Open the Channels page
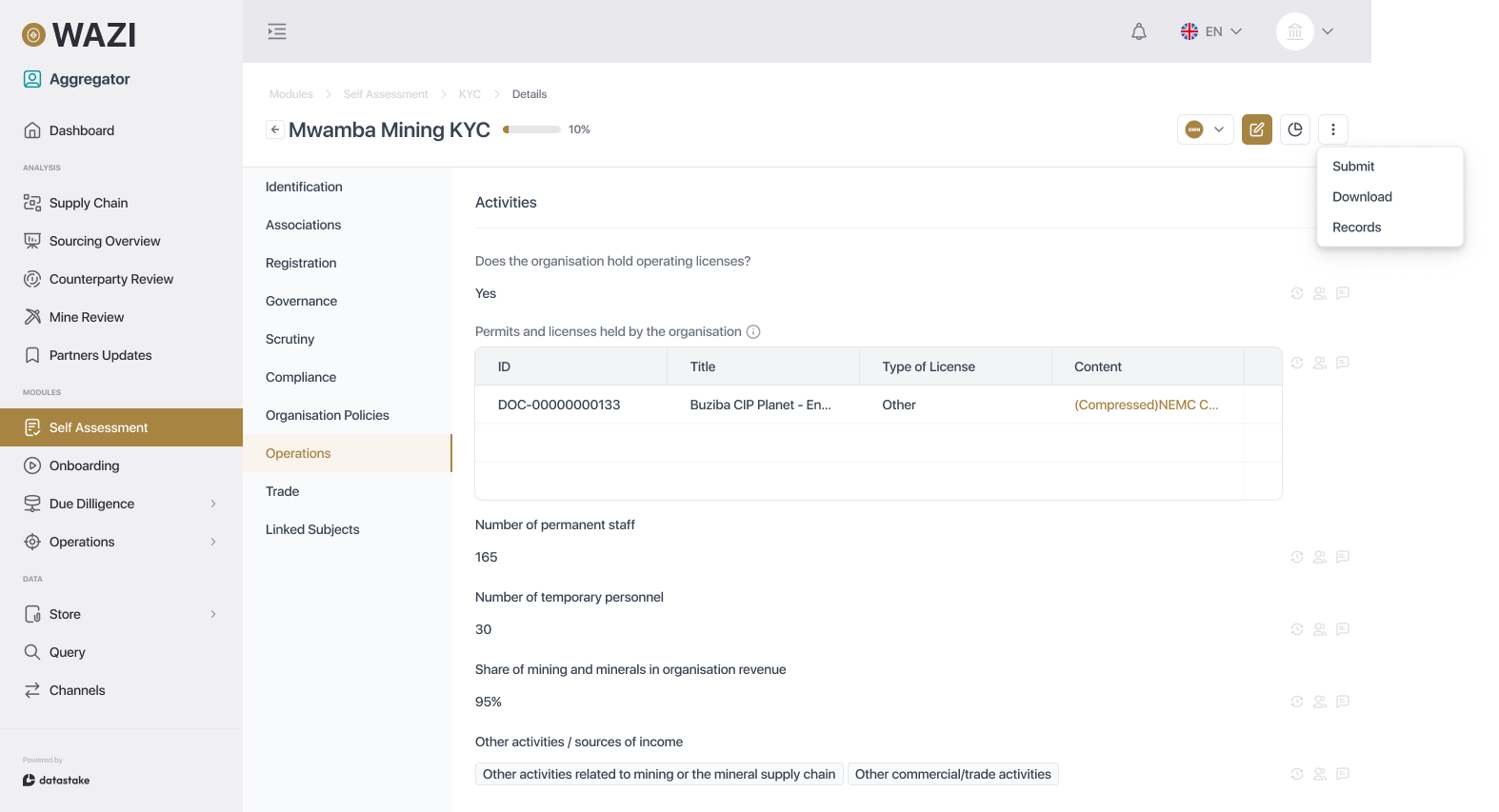The image size is (1499, 812). [x=121, y=690]
